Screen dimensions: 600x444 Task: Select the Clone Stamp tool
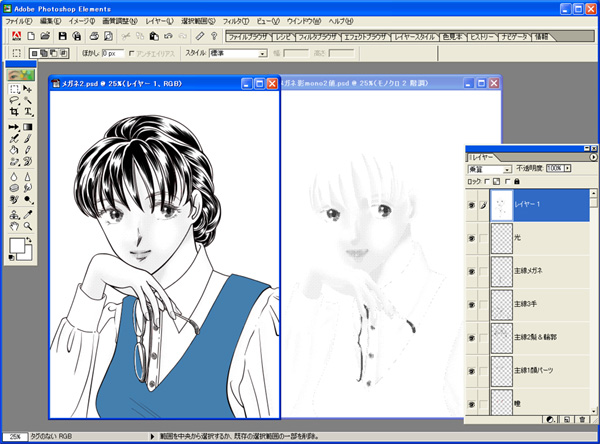pyautogui.click(x=14, y=215)
